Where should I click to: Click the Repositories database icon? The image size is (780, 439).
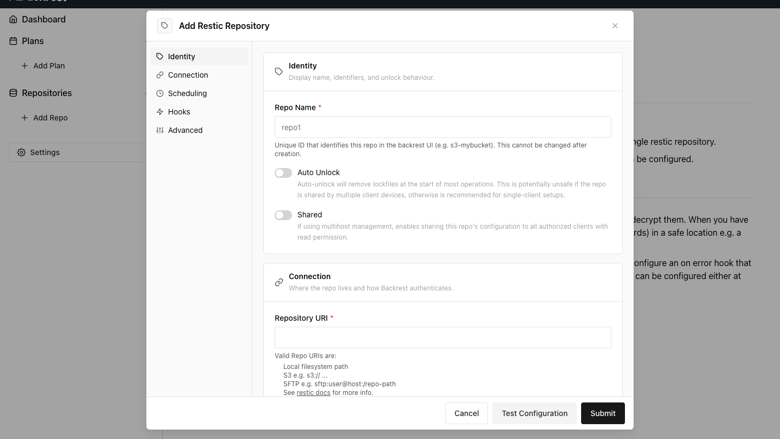pyautogui.click(x=13, y=93)
